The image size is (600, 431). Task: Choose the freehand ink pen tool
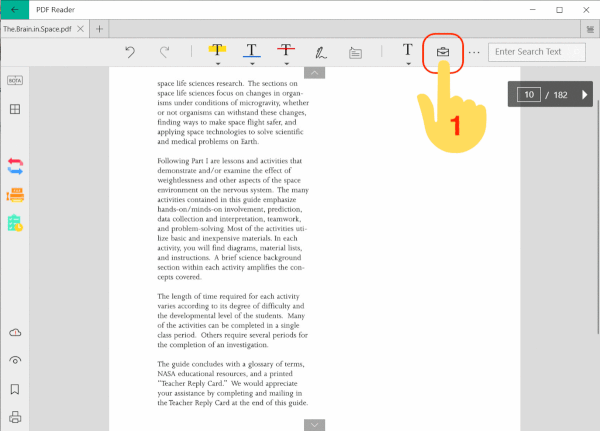[321, 51]
